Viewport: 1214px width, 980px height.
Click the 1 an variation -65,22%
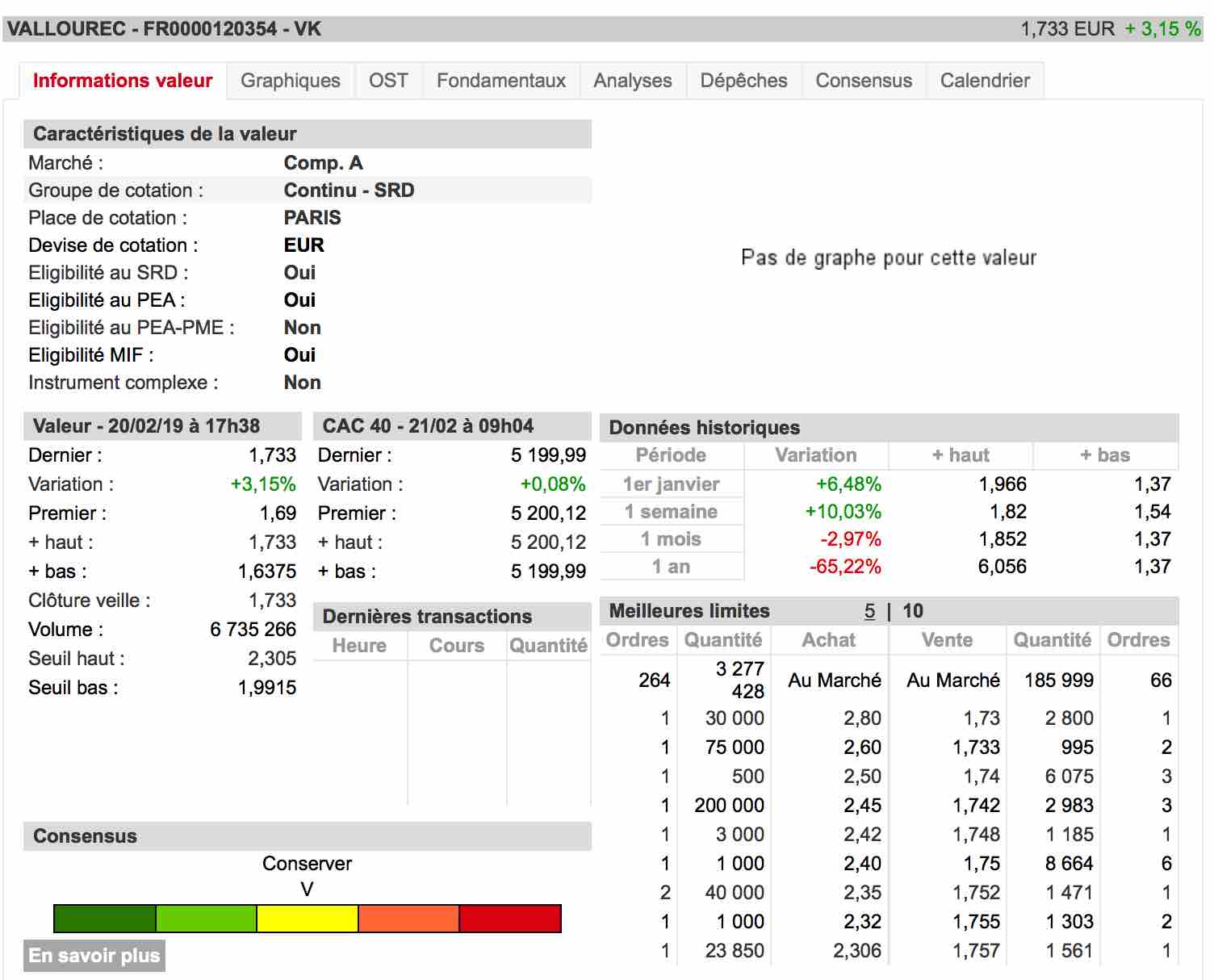[x=845, y=567]
